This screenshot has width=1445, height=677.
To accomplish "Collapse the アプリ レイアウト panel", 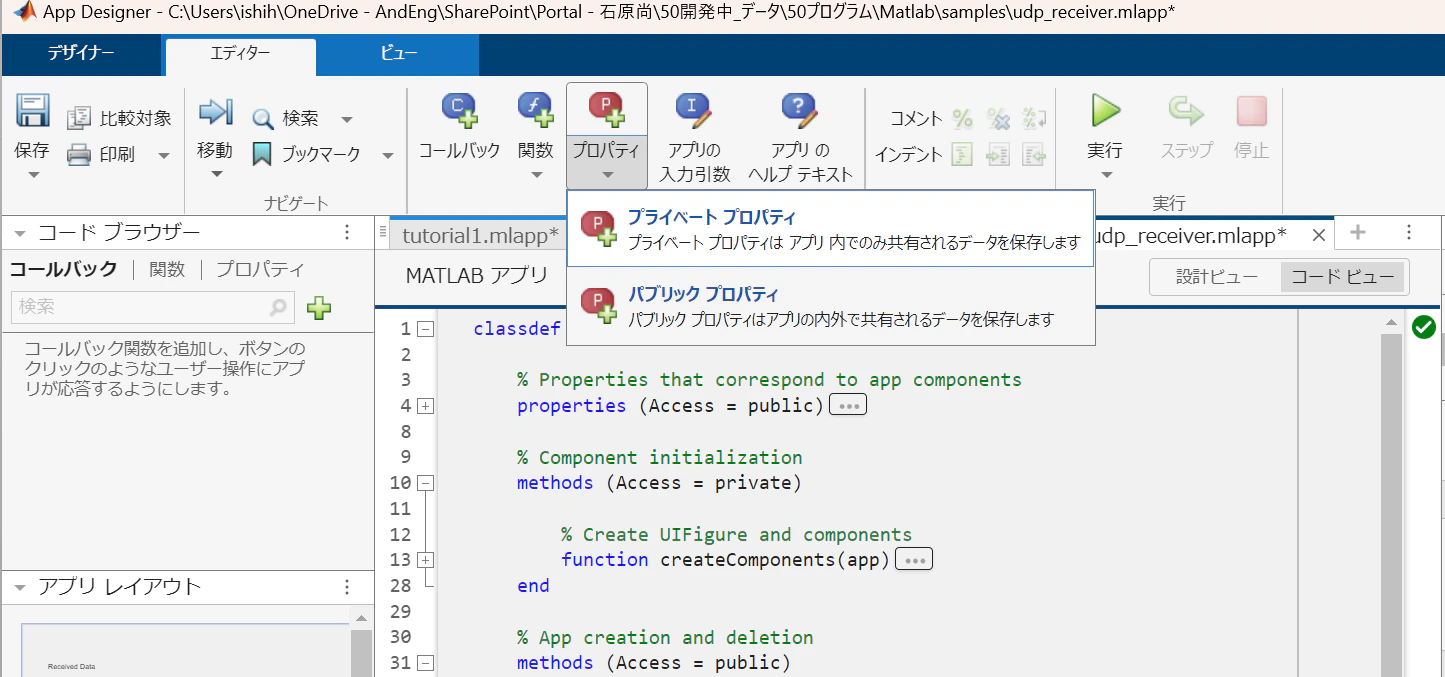I will pos(20,587).
